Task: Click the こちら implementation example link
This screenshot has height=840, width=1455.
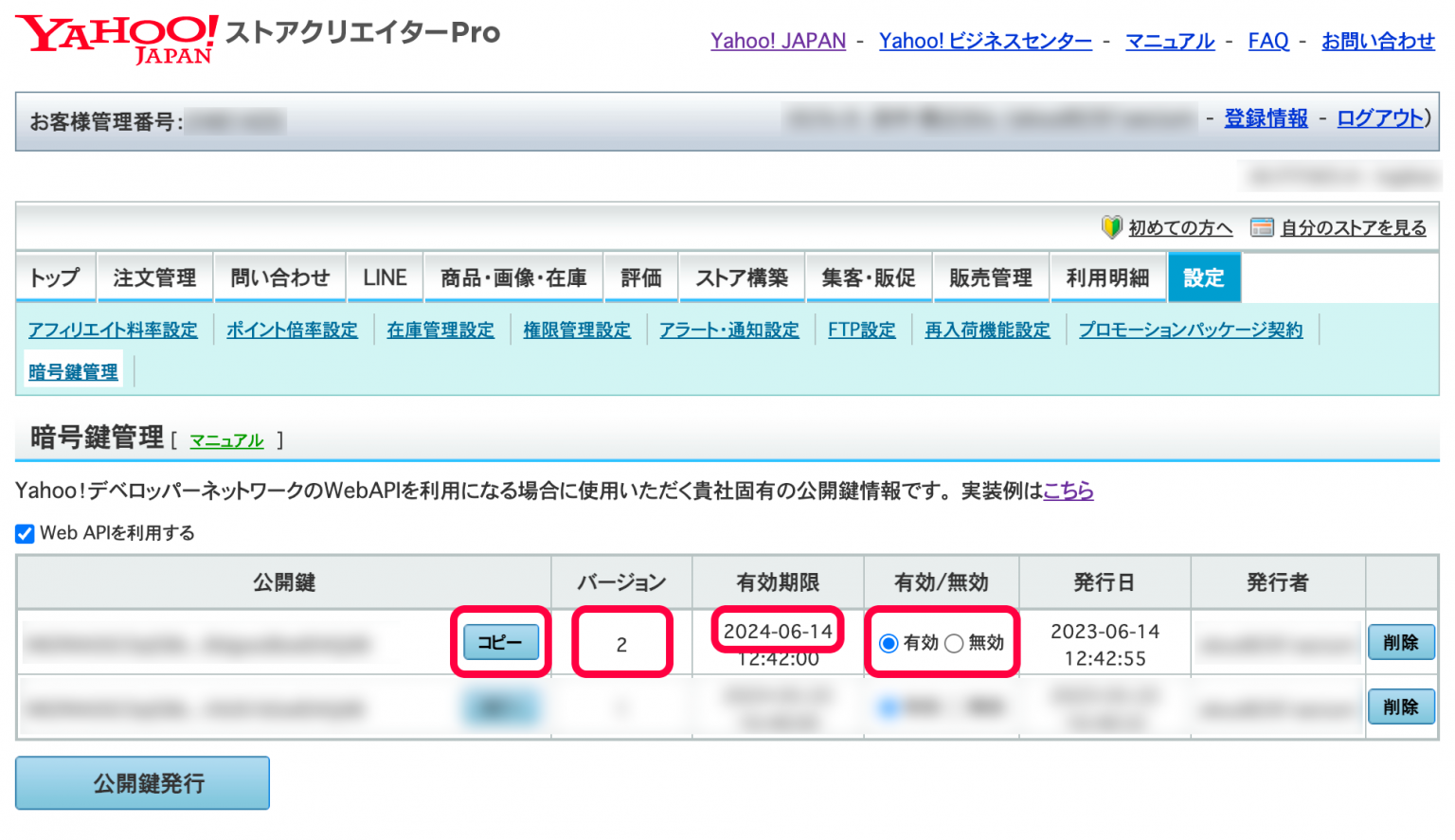Action: tap(1068, 491)
